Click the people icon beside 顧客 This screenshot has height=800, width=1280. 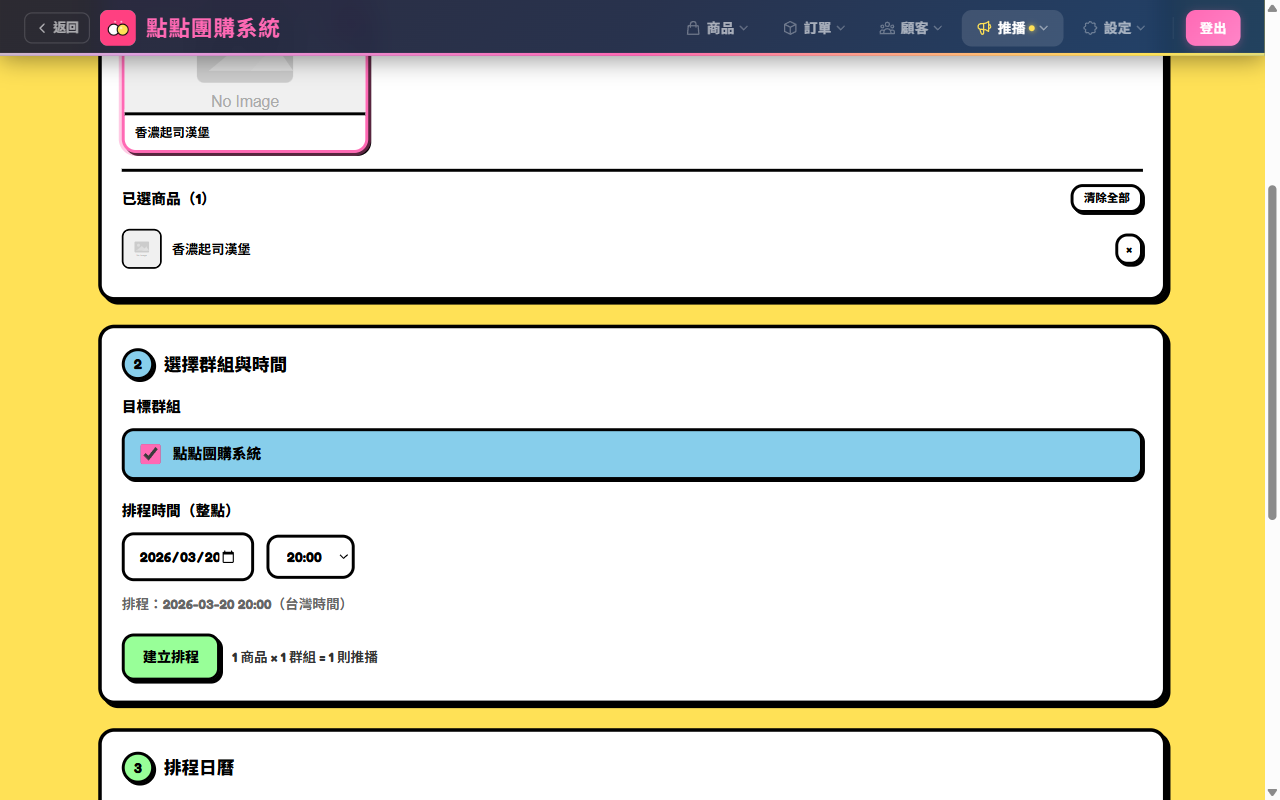click(887, 28)
